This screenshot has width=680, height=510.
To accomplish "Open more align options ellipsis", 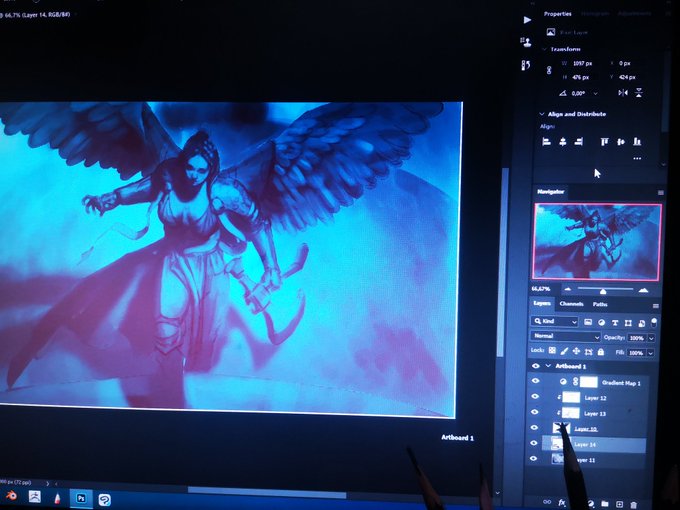I will pyautogui.click(x=637, y=159).
